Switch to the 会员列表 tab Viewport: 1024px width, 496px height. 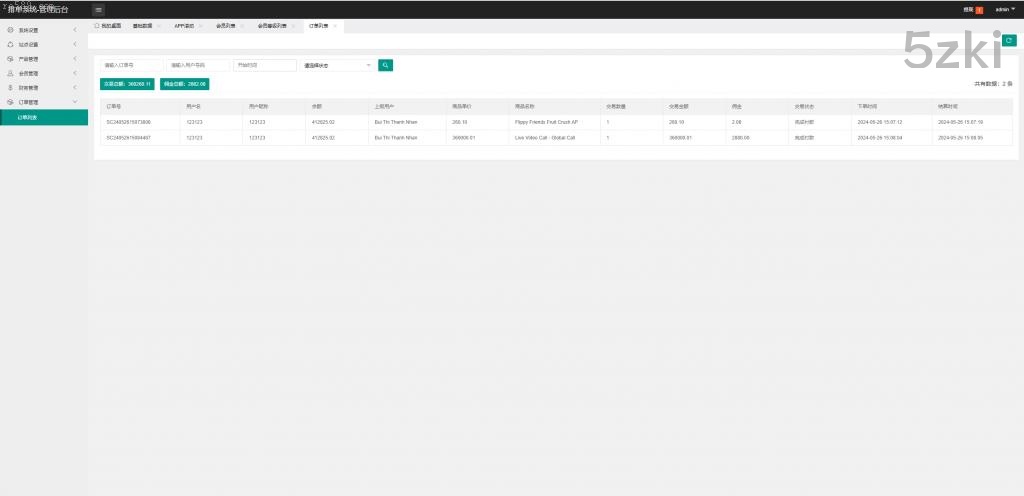tap(225, 25)
